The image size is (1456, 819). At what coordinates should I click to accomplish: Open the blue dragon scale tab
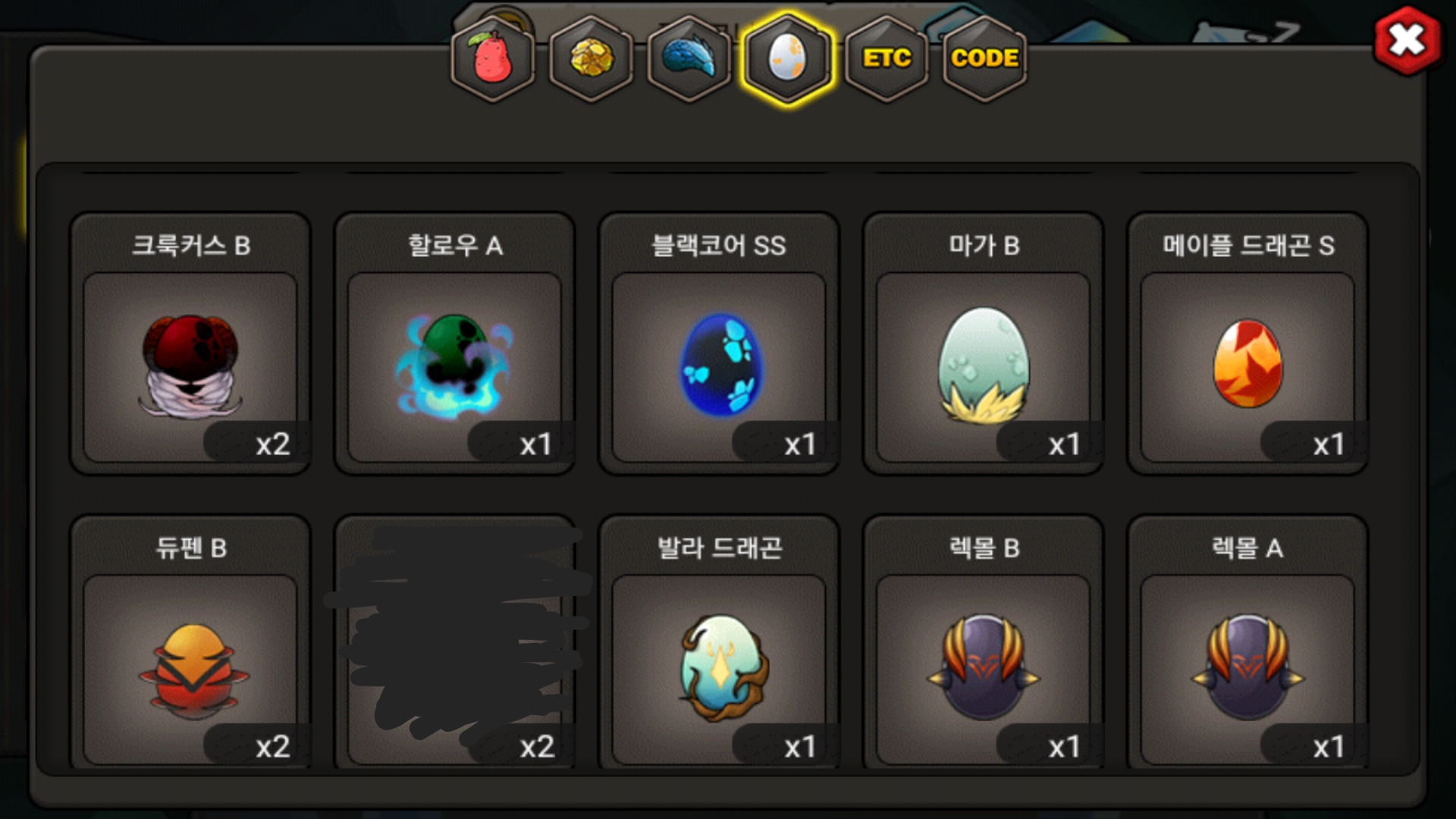689,58
